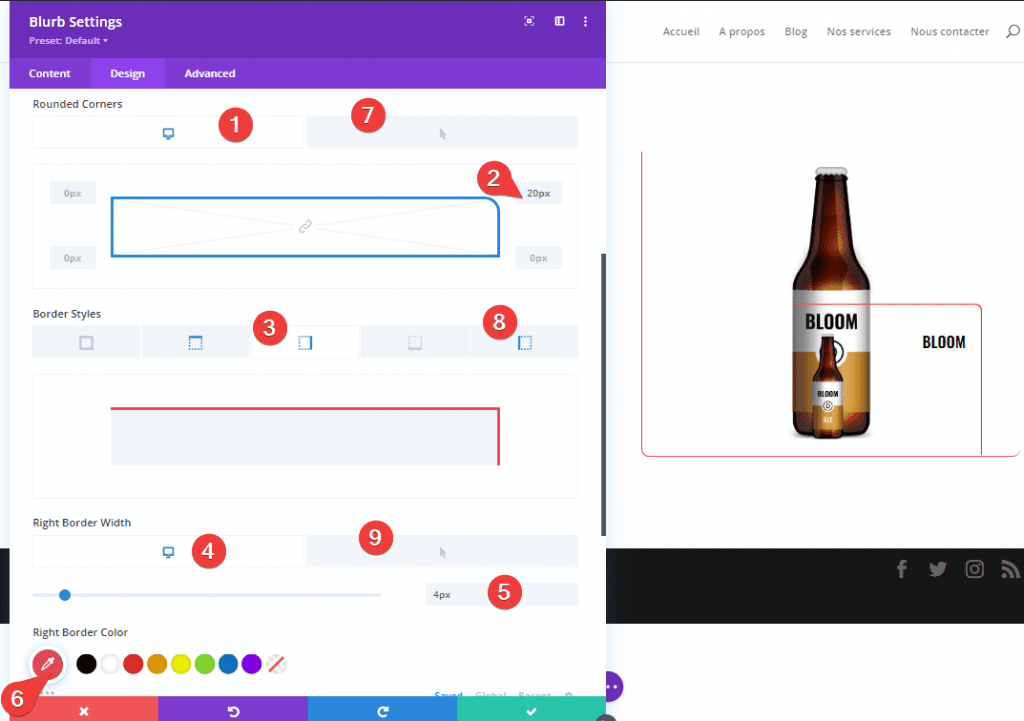This screenshot has height=721, width=1024.
Task: Undo the last change
Action: click(x=233, y=710)
